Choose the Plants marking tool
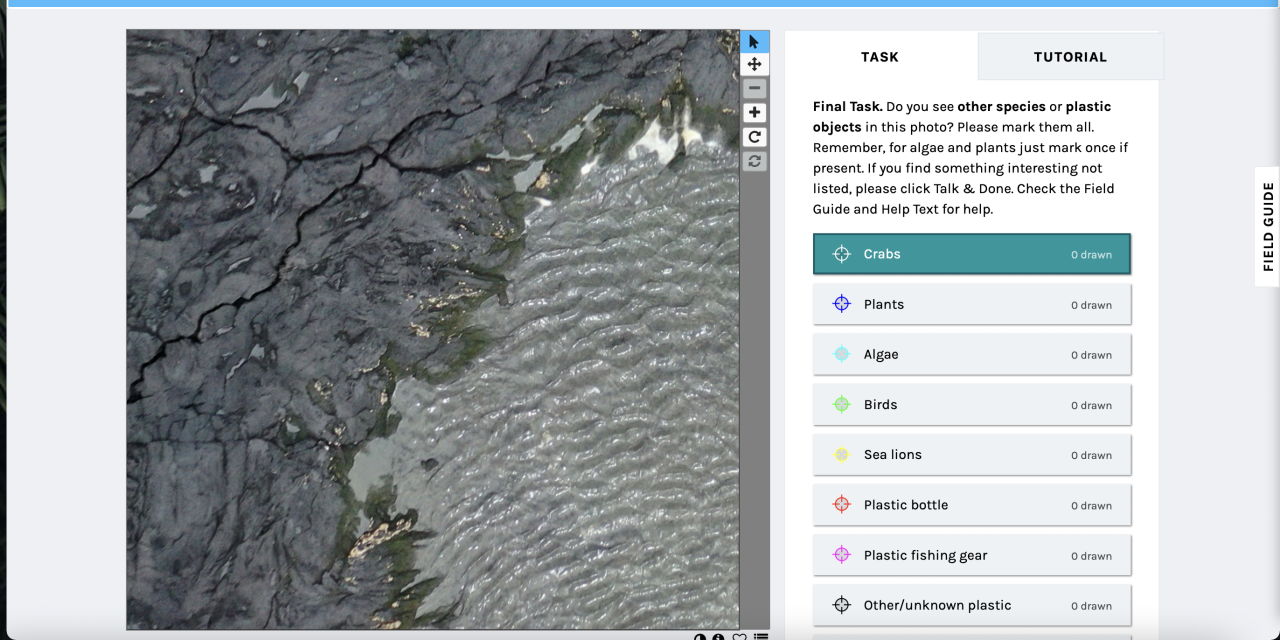This screenshot has height=640, width=1280. point(972,304)
